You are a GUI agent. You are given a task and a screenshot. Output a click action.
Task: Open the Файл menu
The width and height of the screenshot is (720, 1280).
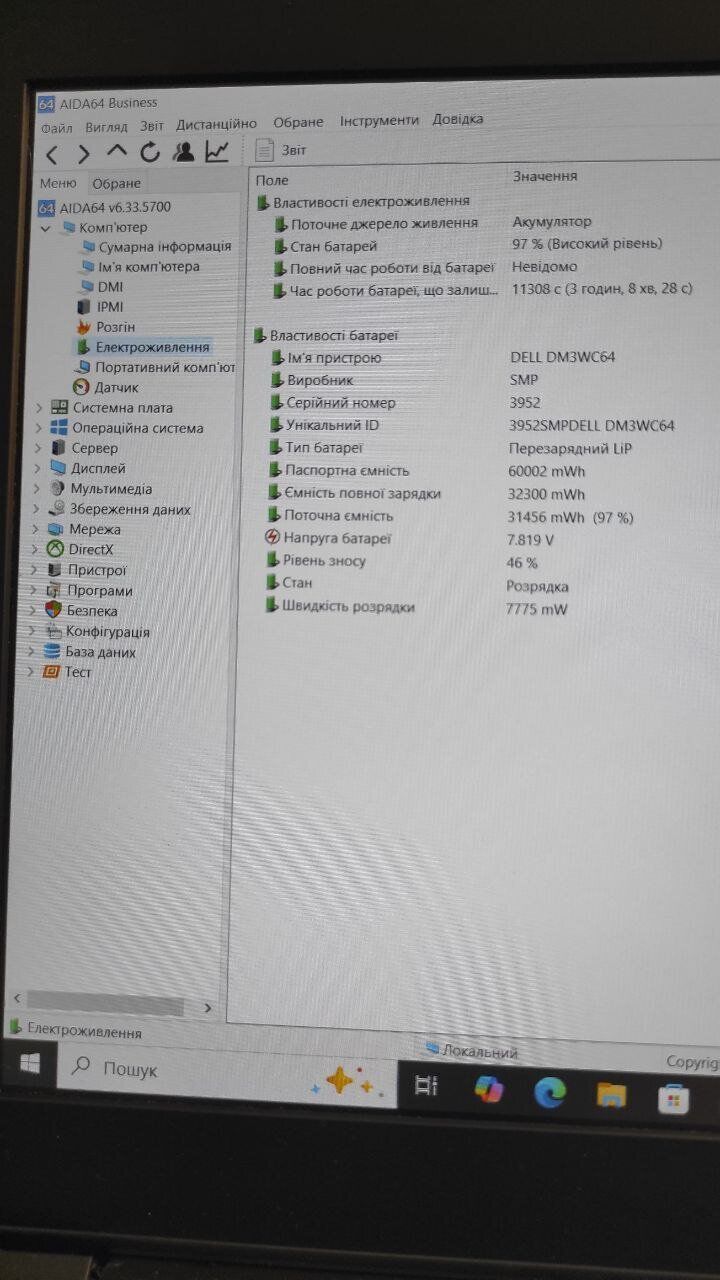pyautogui.click(x=56, y=128)
